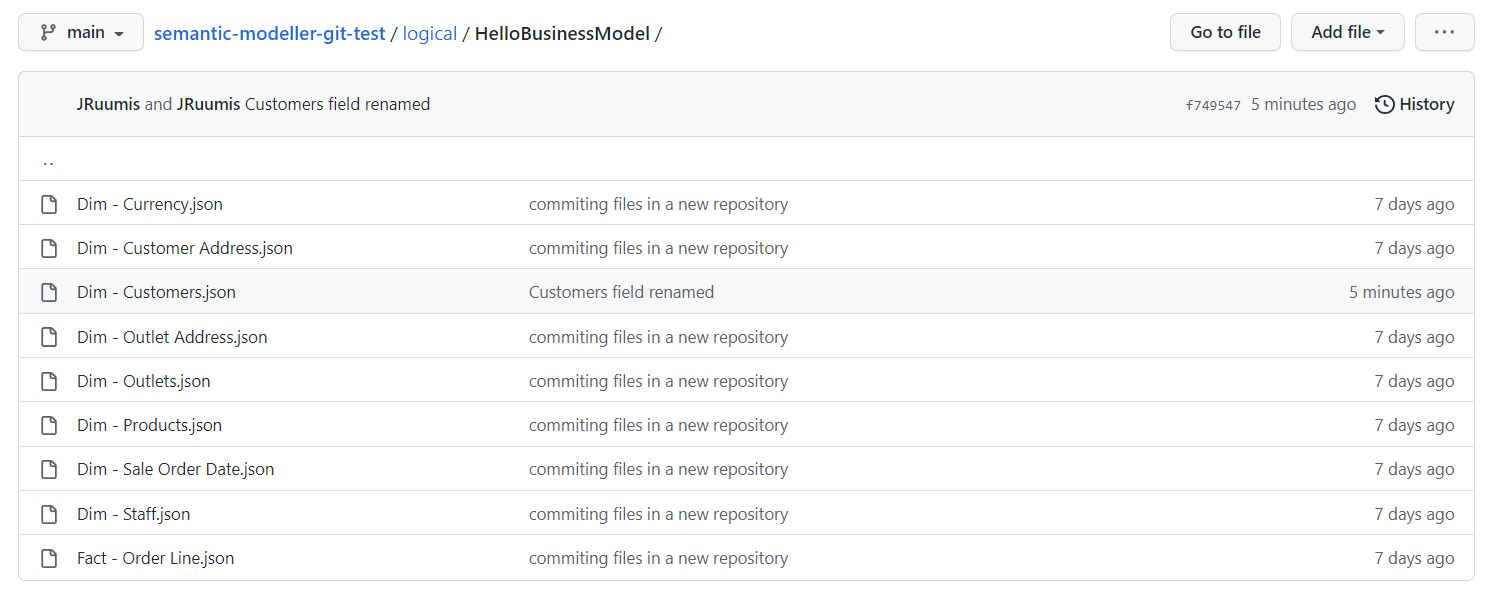1486x600 pixels.
Task: Open commit message in Fact - Order Line.json row
Action: click(658, 558)
